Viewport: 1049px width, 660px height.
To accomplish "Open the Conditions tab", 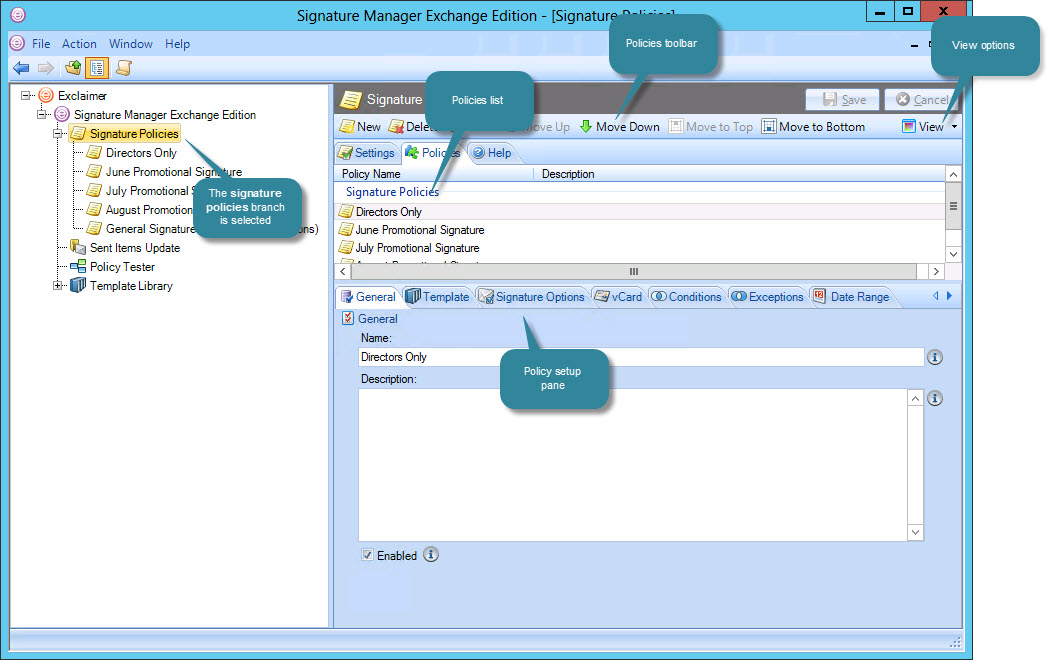I will 687,297.
